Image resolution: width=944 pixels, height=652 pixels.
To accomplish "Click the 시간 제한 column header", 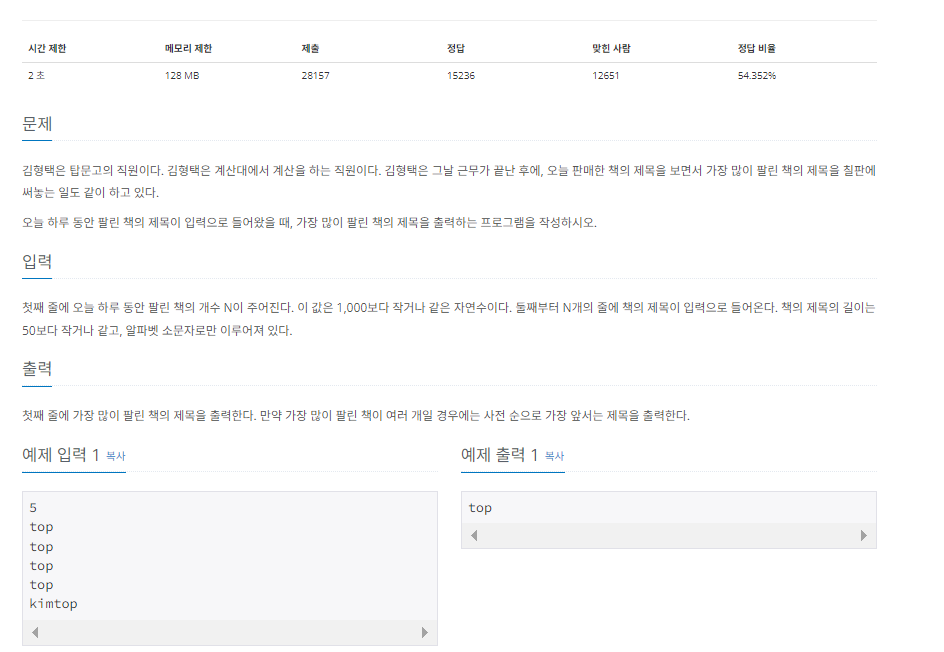I will click(x=47, y=48).
